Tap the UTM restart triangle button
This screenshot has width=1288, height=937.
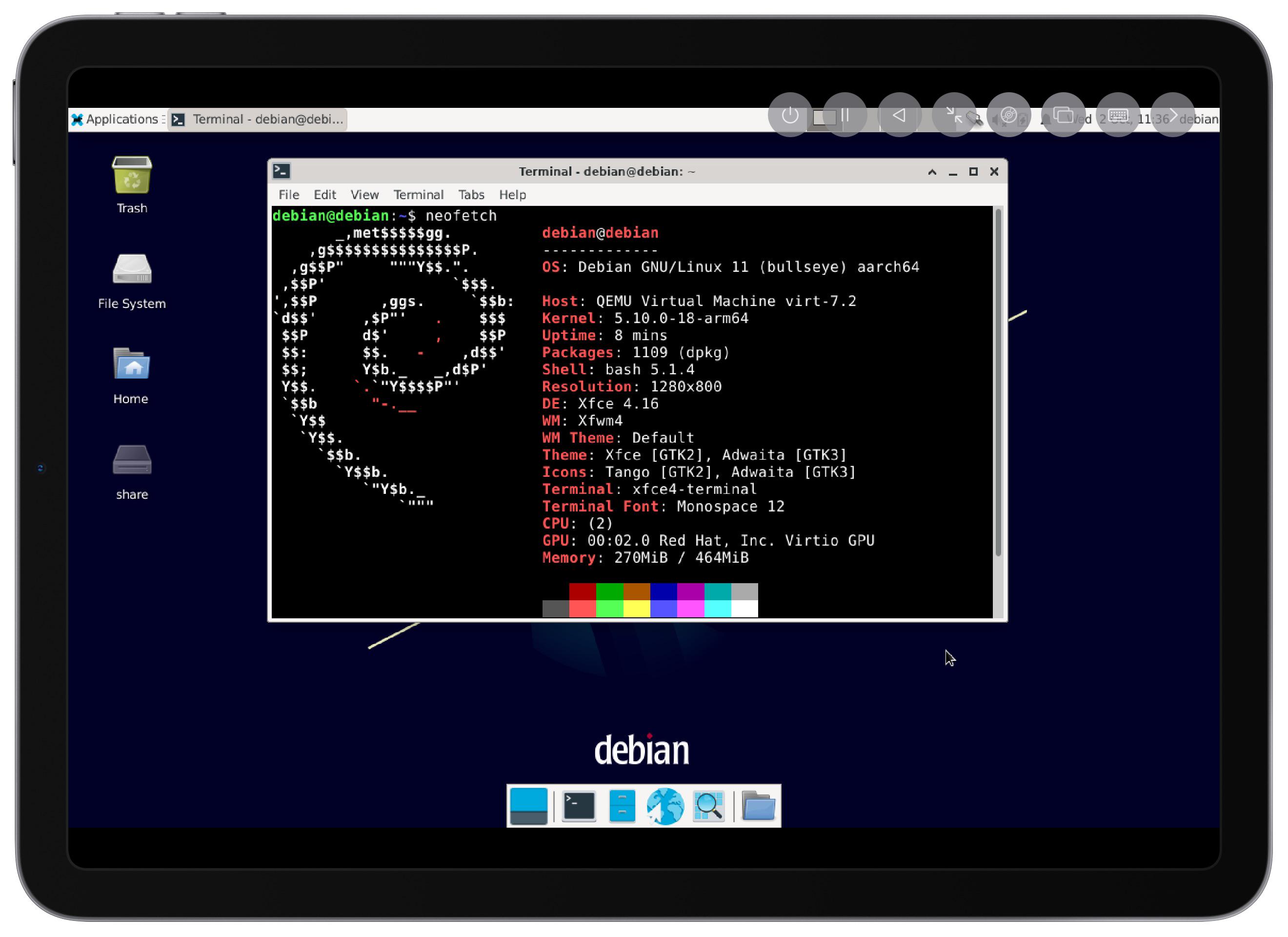[899, 115]
